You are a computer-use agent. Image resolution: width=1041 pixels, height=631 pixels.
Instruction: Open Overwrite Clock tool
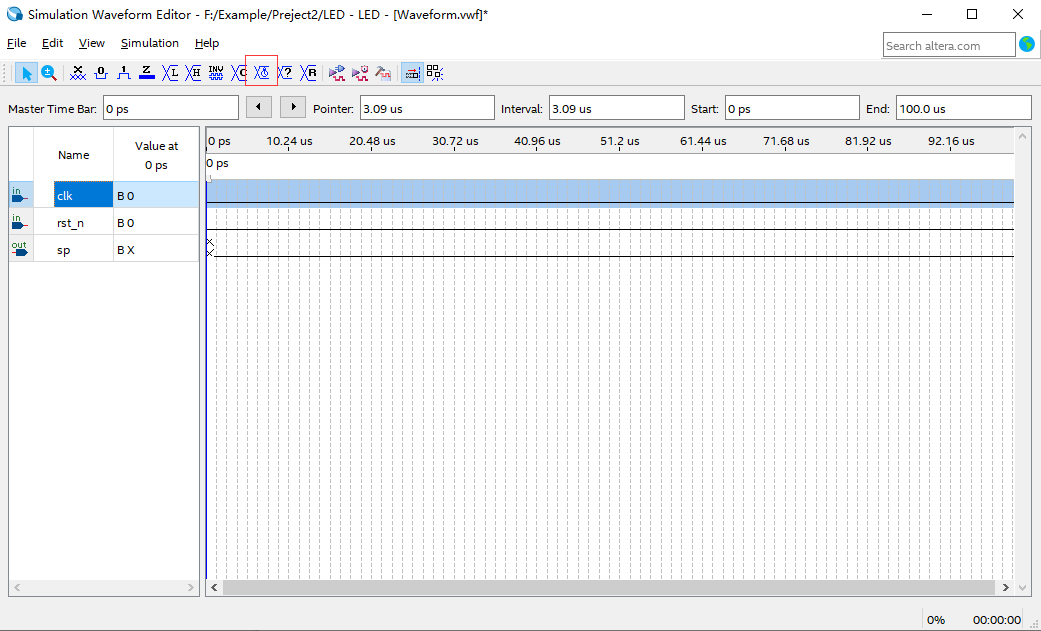[262, 72]
